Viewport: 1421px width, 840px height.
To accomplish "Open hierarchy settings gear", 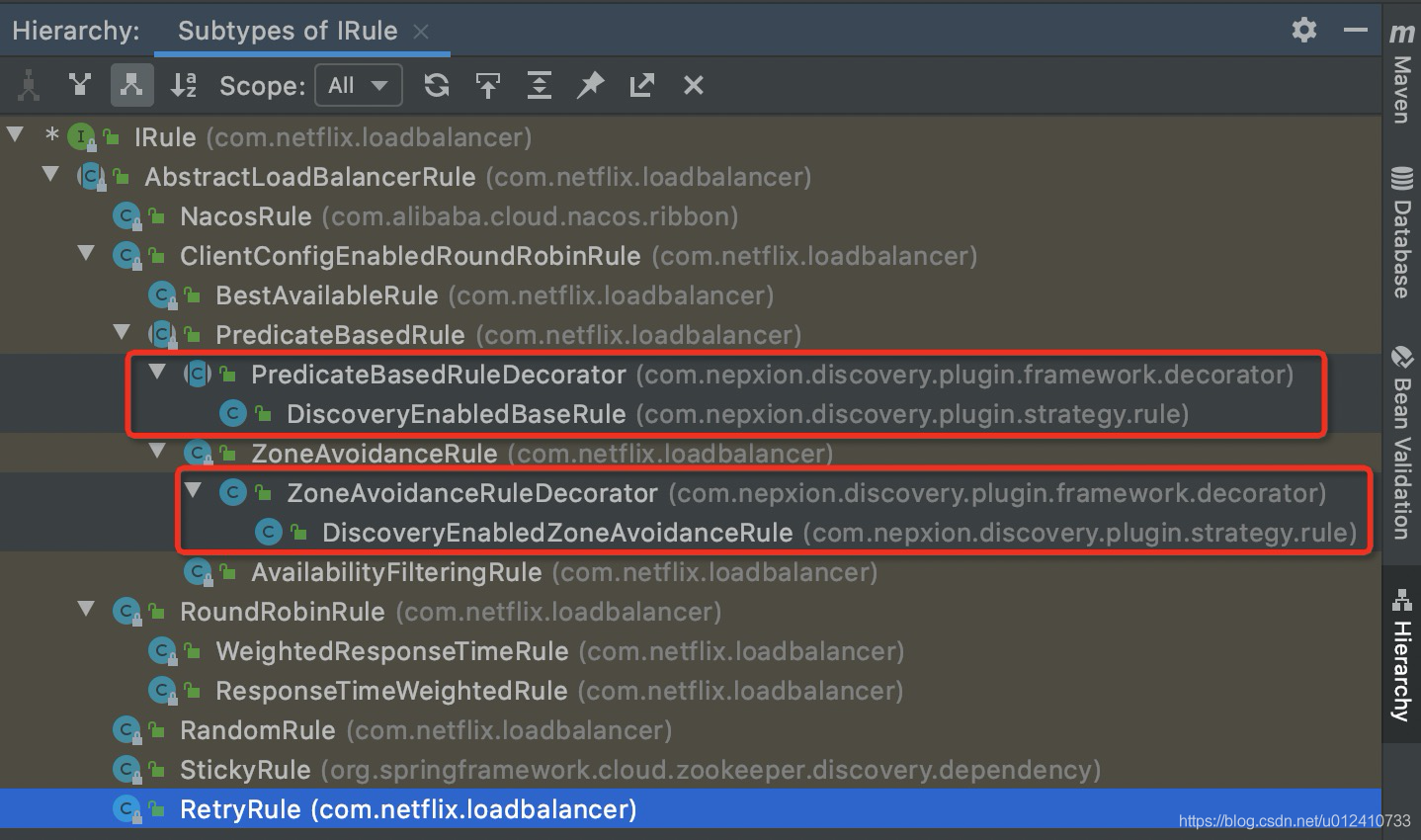I will [x=1304, y=30].
